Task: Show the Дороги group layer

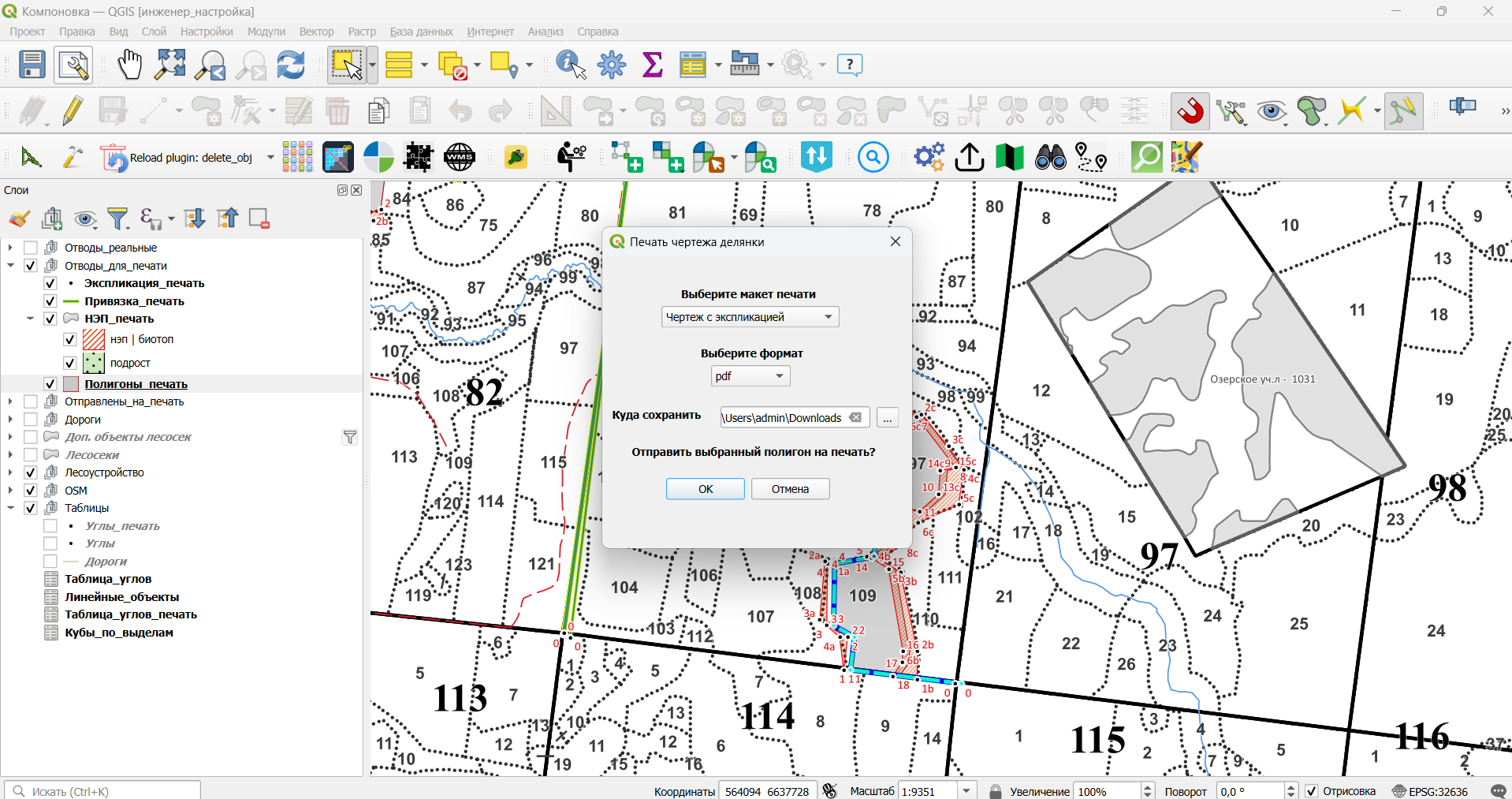Action: (x=31, y=420)
